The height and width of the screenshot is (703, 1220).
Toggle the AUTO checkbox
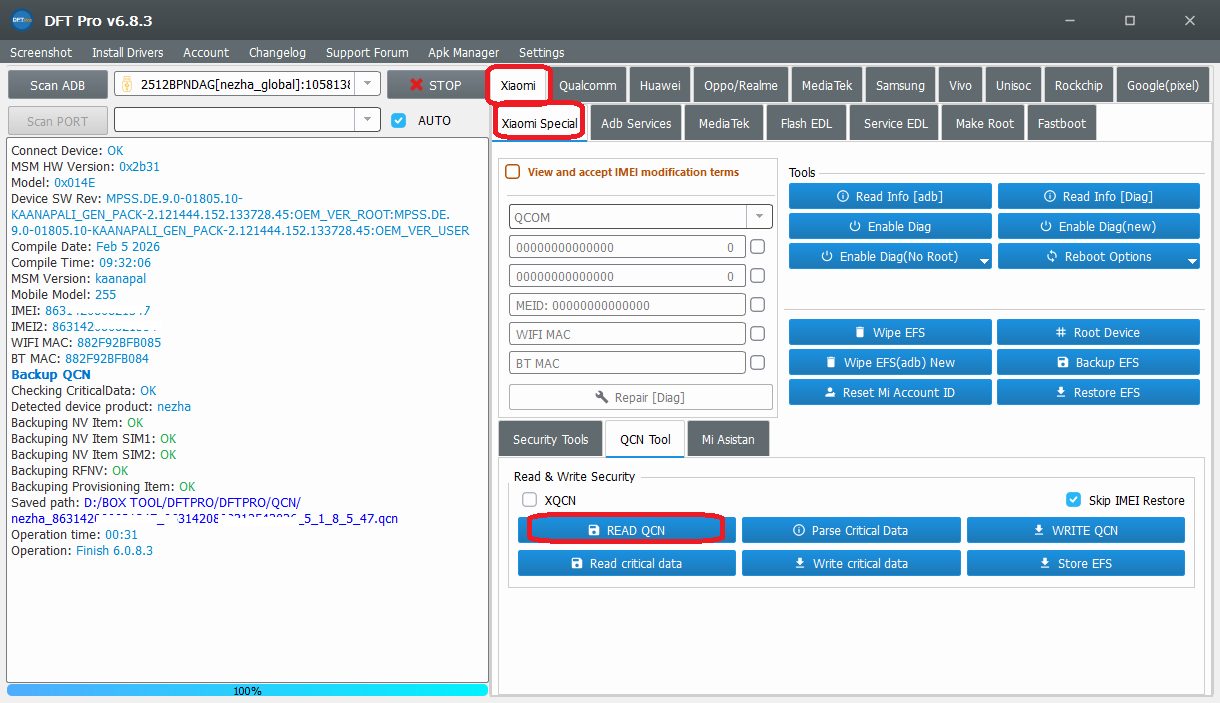tap(399, 120)
